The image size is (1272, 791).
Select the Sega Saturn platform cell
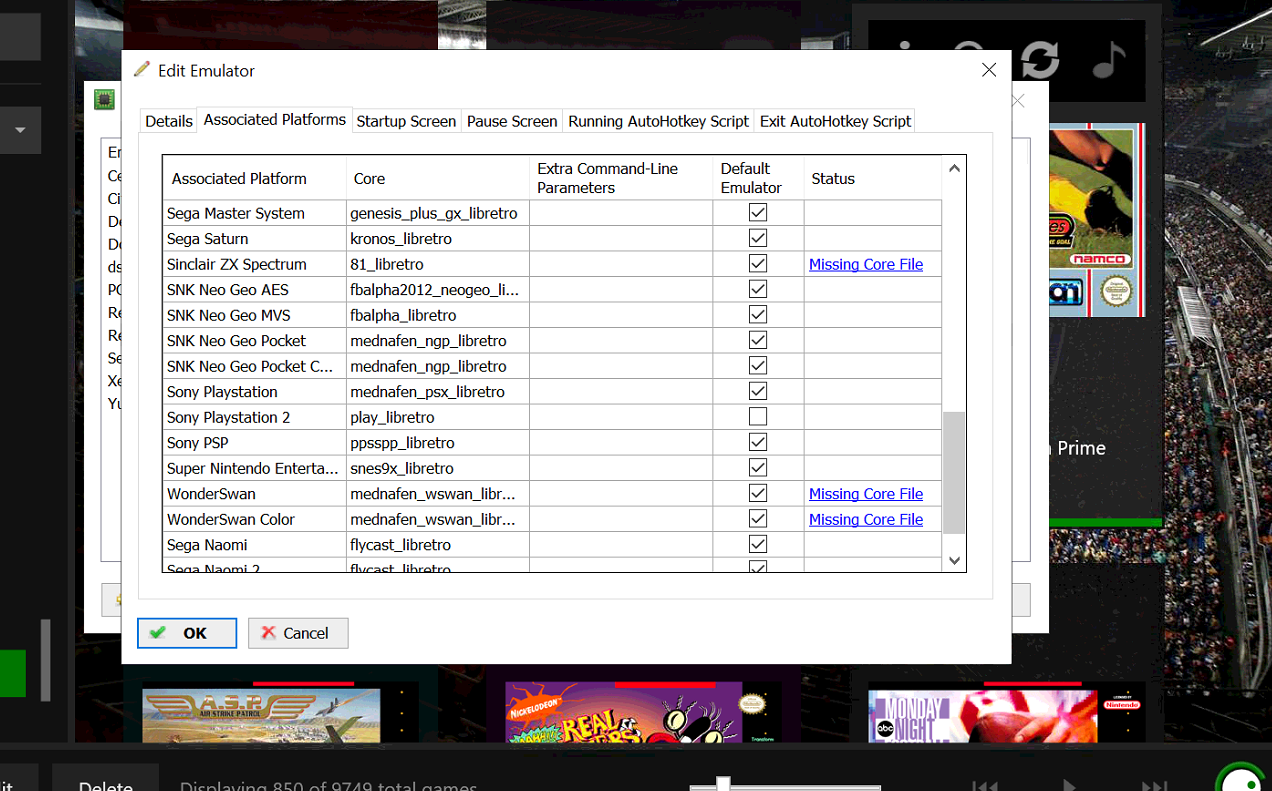[255, 238]
